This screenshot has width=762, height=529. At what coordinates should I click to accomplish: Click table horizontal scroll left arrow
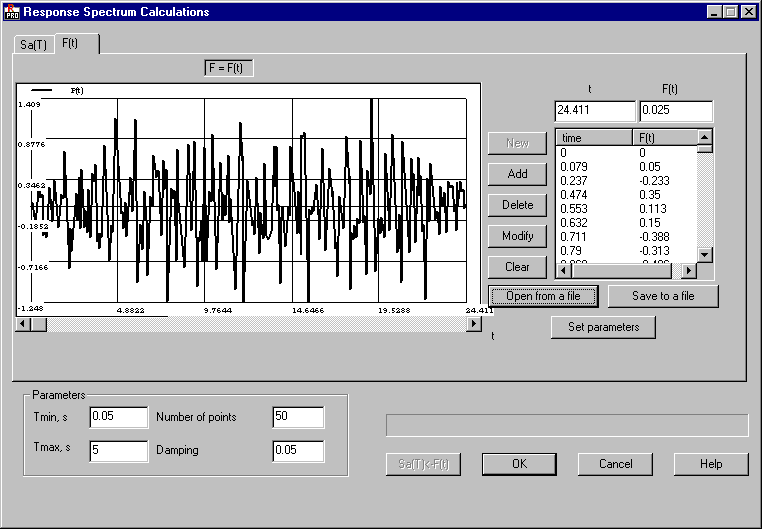pos(564,270)
